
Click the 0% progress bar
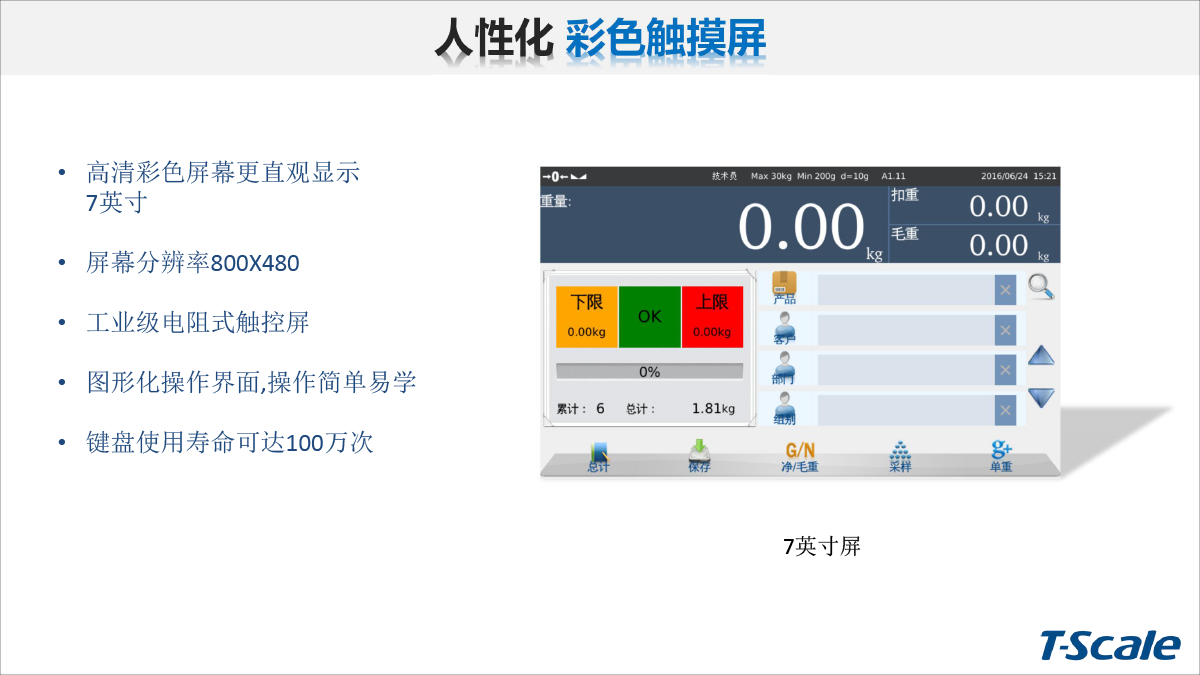click(649, 372)
